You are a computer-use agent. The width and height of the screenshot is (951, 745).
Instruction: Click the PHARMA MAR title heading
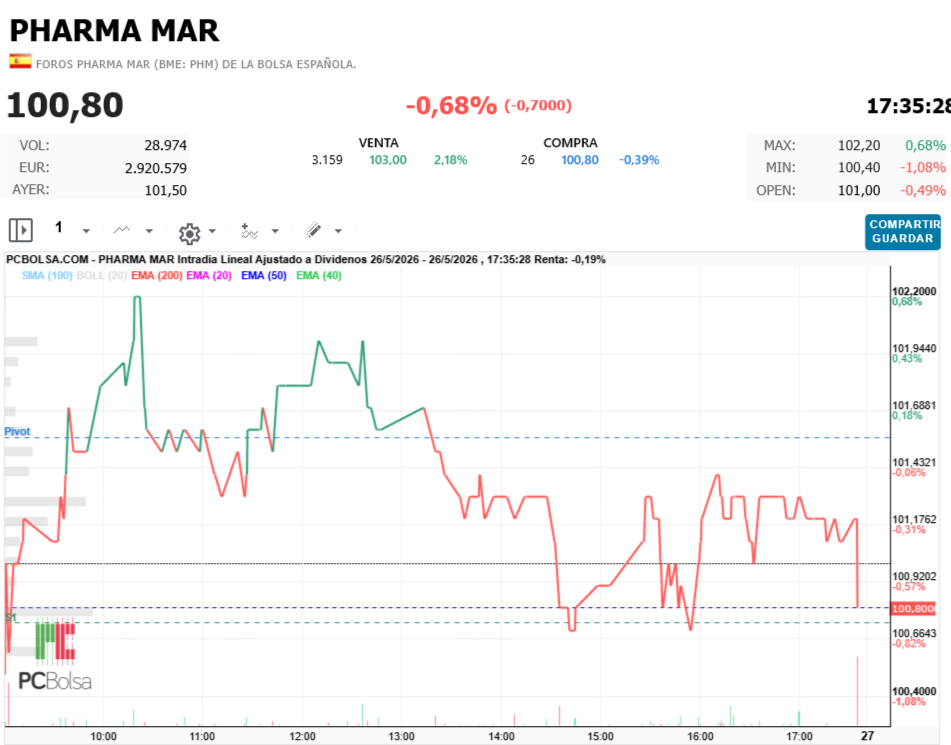click(115, 30)
